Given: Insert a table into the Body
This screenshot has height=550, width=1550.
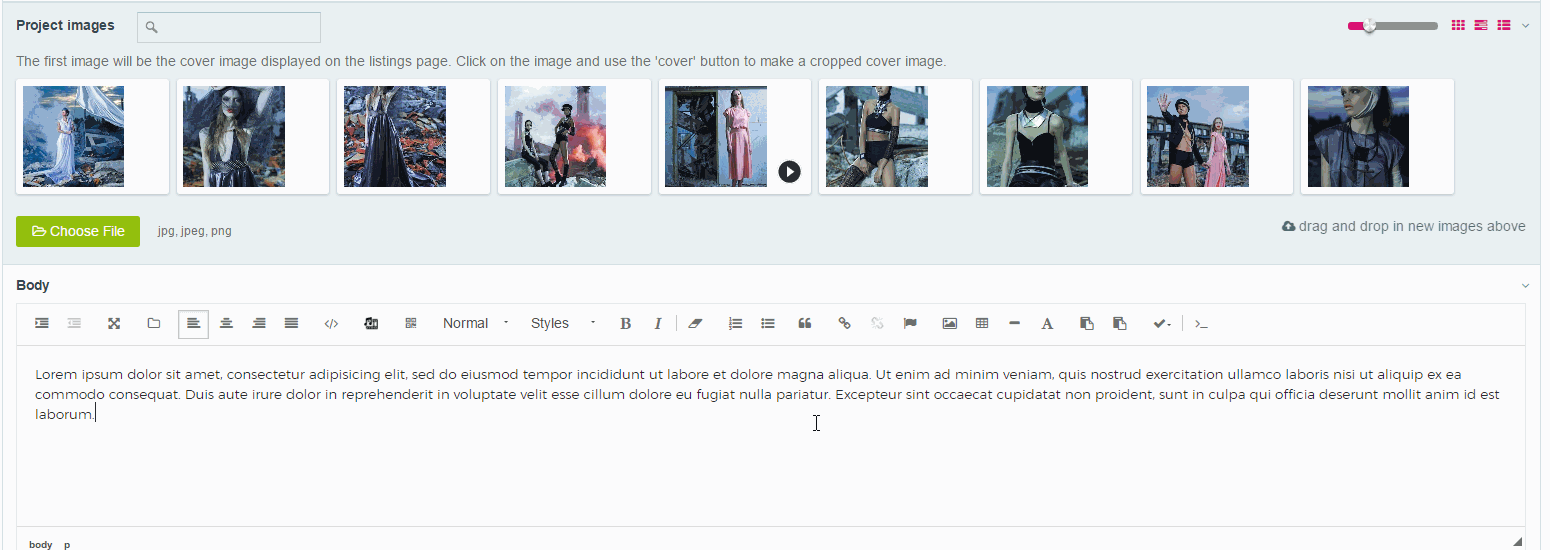Looking at the screenshot, I should pyautogui.click(x=982, y=324).
